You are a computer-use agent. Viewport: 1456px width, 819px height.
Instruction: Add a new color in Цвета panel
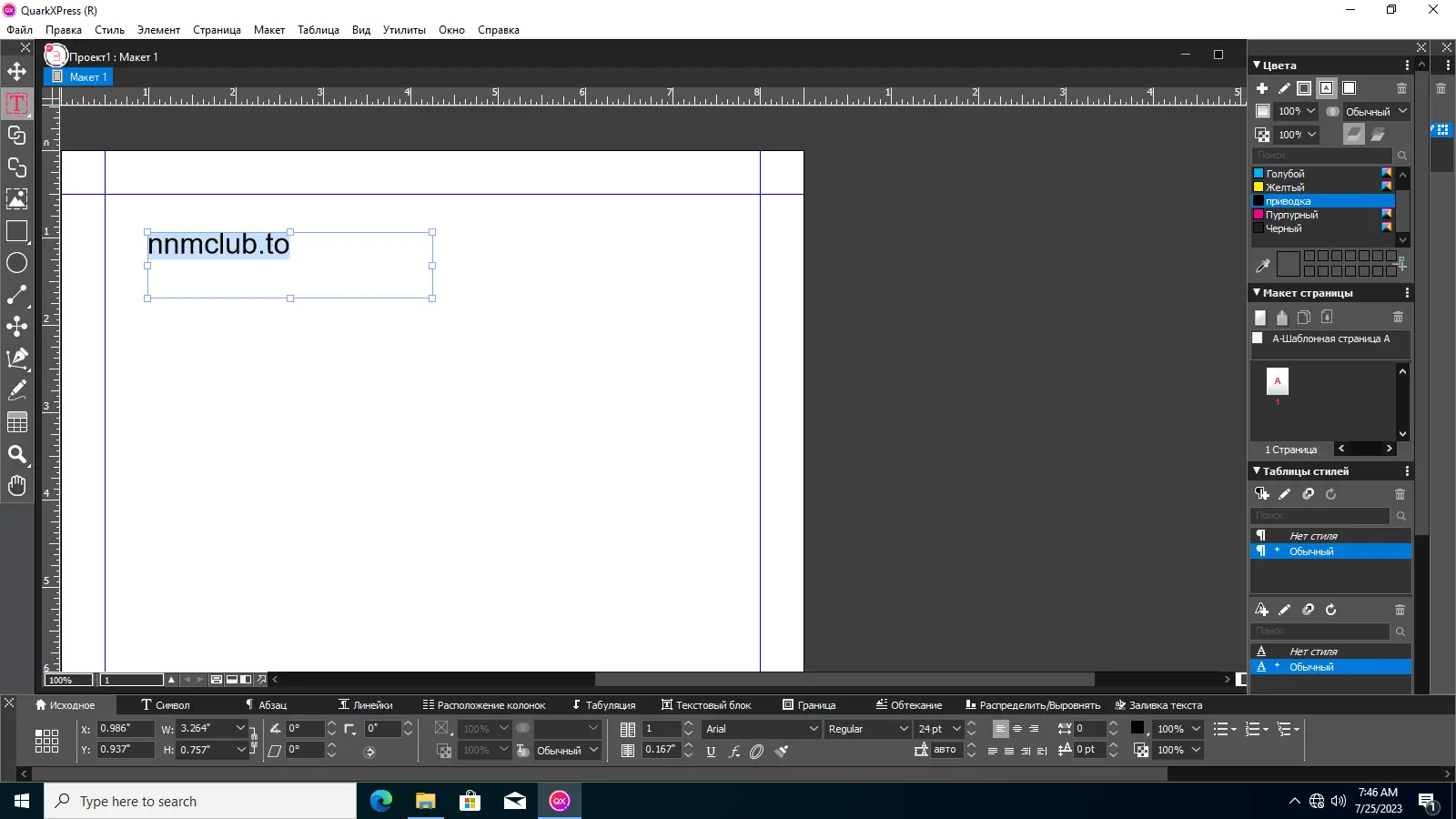click(x=1262, y=88)
